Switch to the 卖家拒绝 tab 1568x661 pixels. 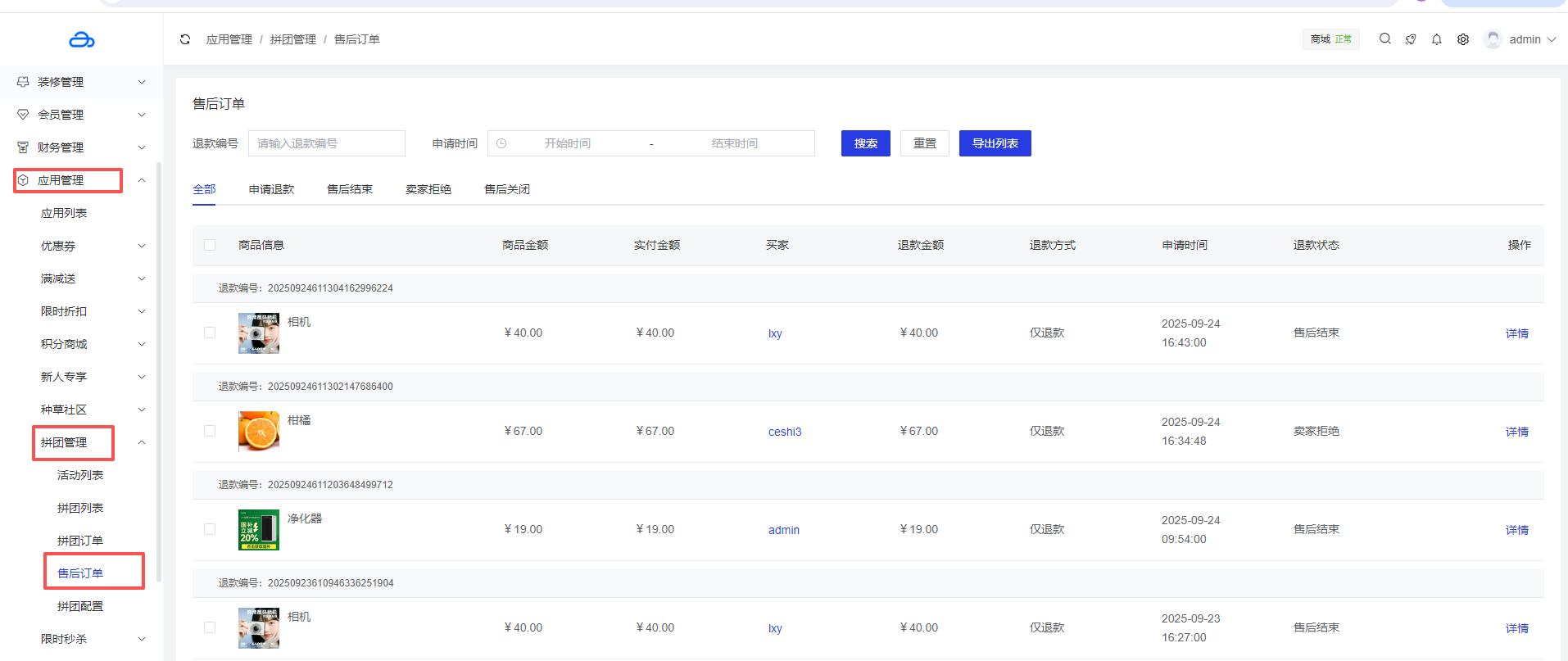click(428, 189)
